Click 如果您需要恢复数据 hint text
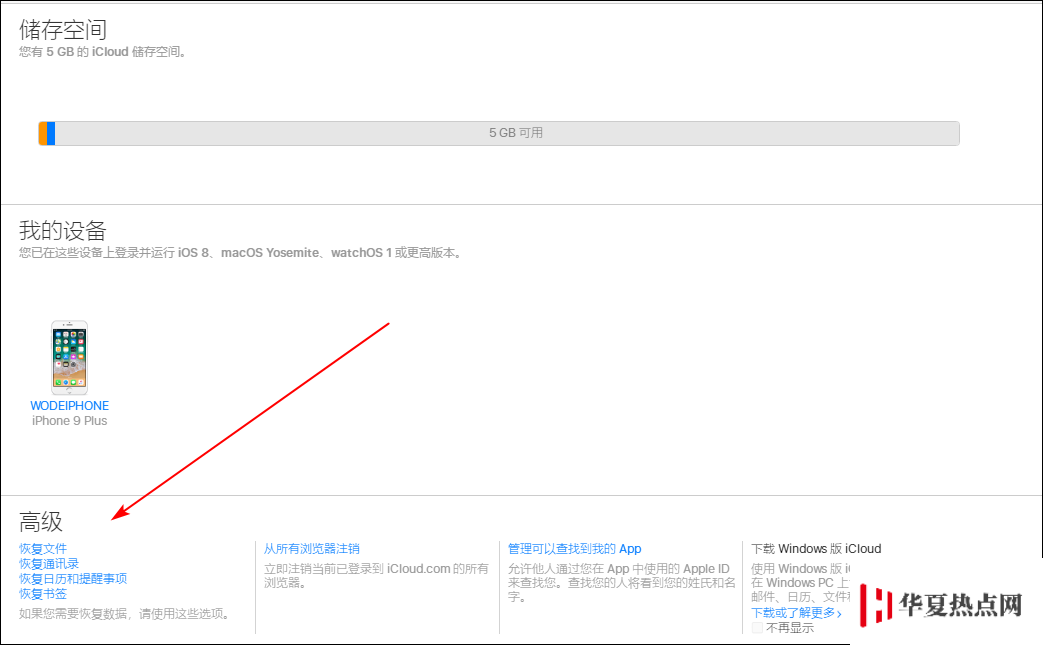This screenshot has height=645, width=1043. click(x=125, y=614)
